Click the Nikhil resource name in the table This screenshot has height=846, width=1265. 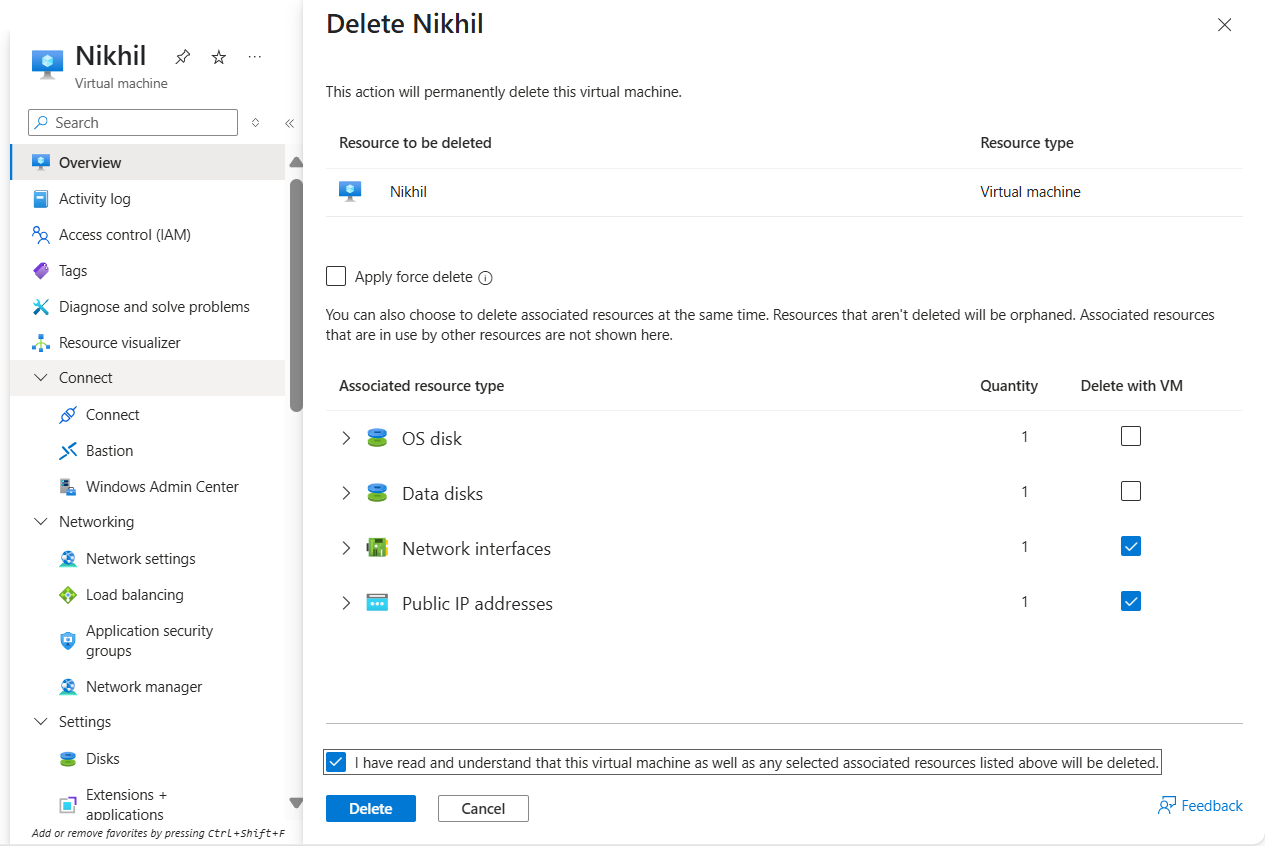pos(408,192)
